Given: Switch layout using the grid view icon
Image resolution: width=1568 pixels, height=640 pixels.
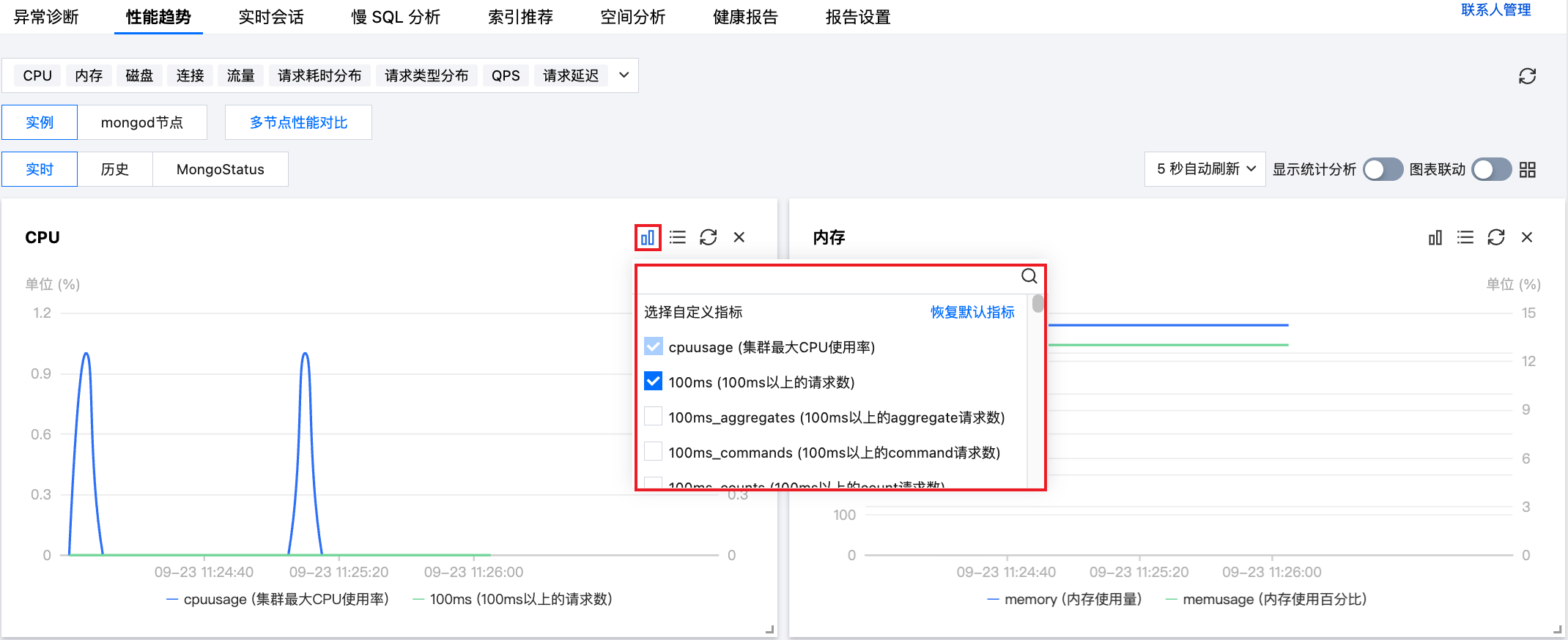Looking at the screenshot, I should [x=1528, y=170].
